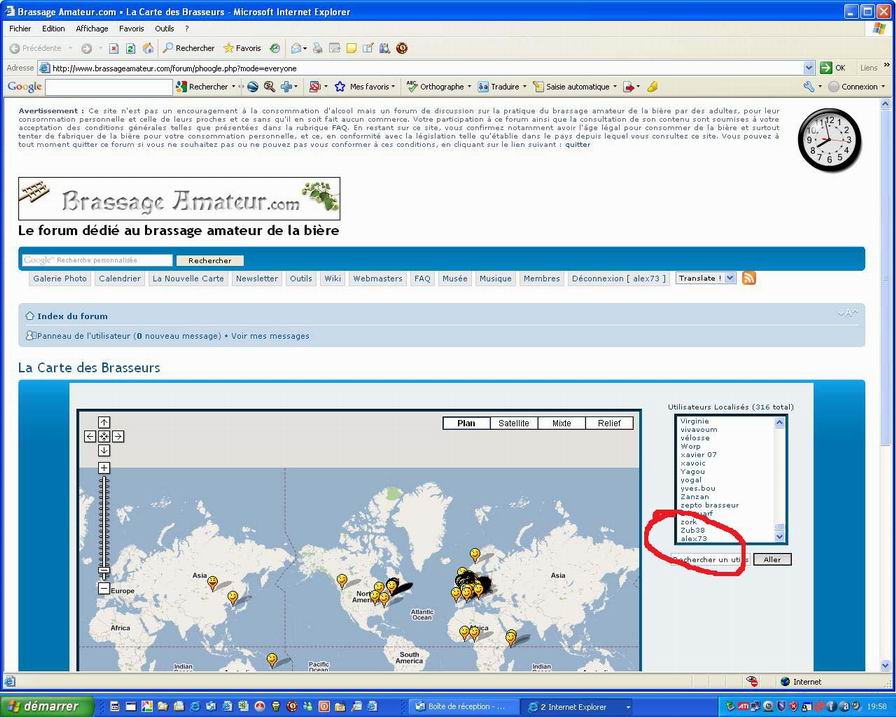896x717 pixels.
Task: Click the Index du forum link
Action: point(72,316)
